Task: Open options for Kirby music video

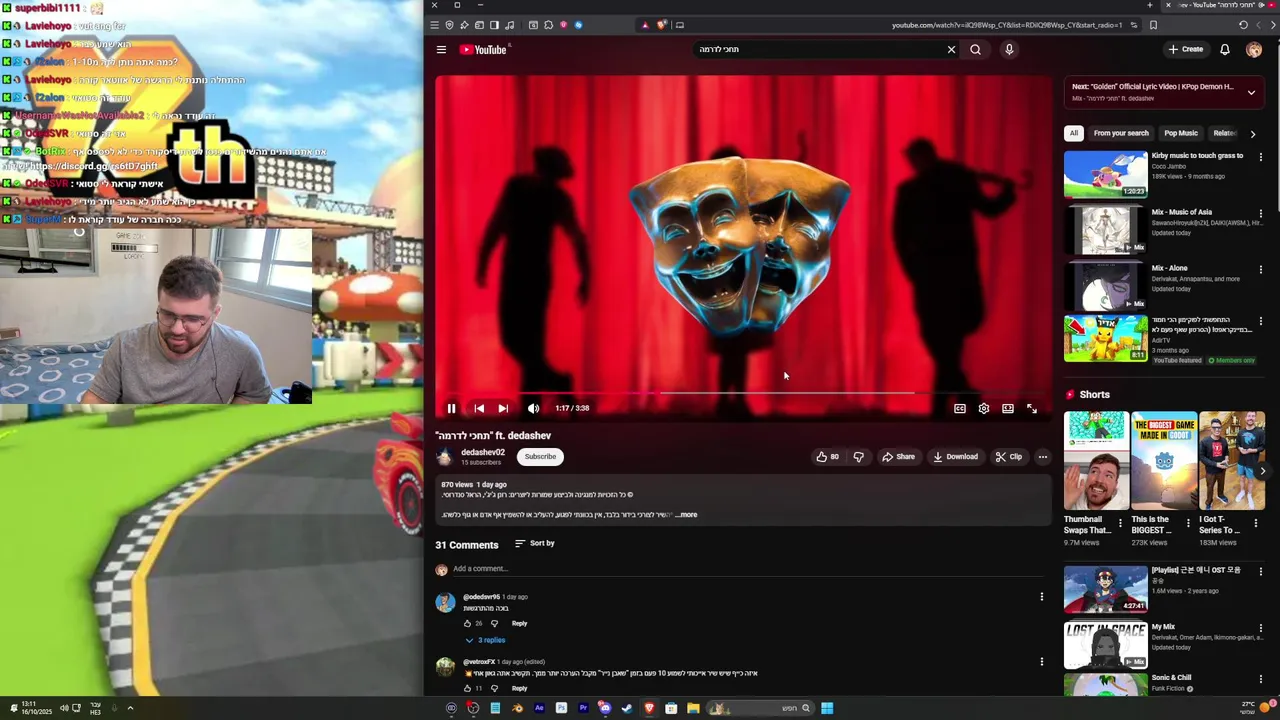Action: click(1261, 157)
